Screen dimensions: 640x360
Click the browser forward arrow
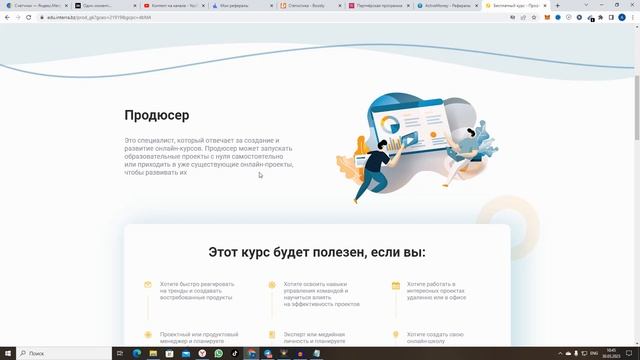coord(18,18)
